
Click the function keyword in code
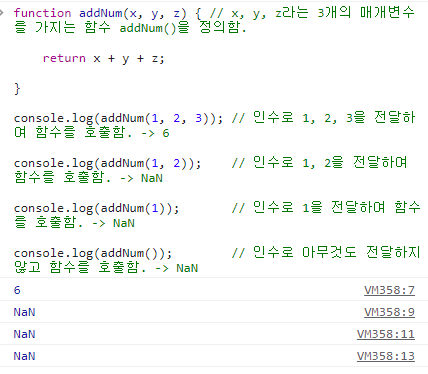[42, 13]
